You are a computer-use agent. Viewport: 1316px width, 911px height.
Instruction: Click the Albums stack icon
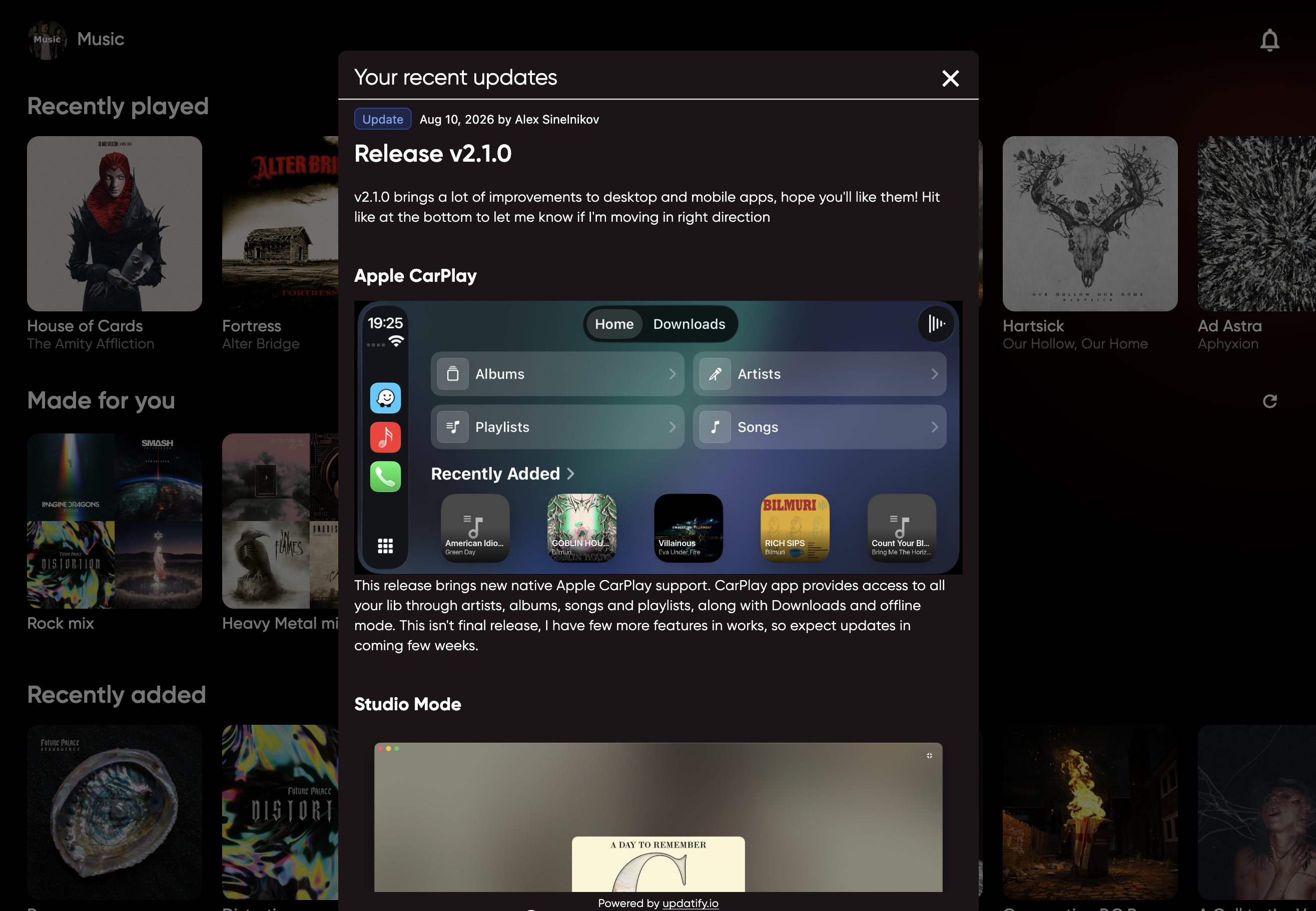pos(453,374)
